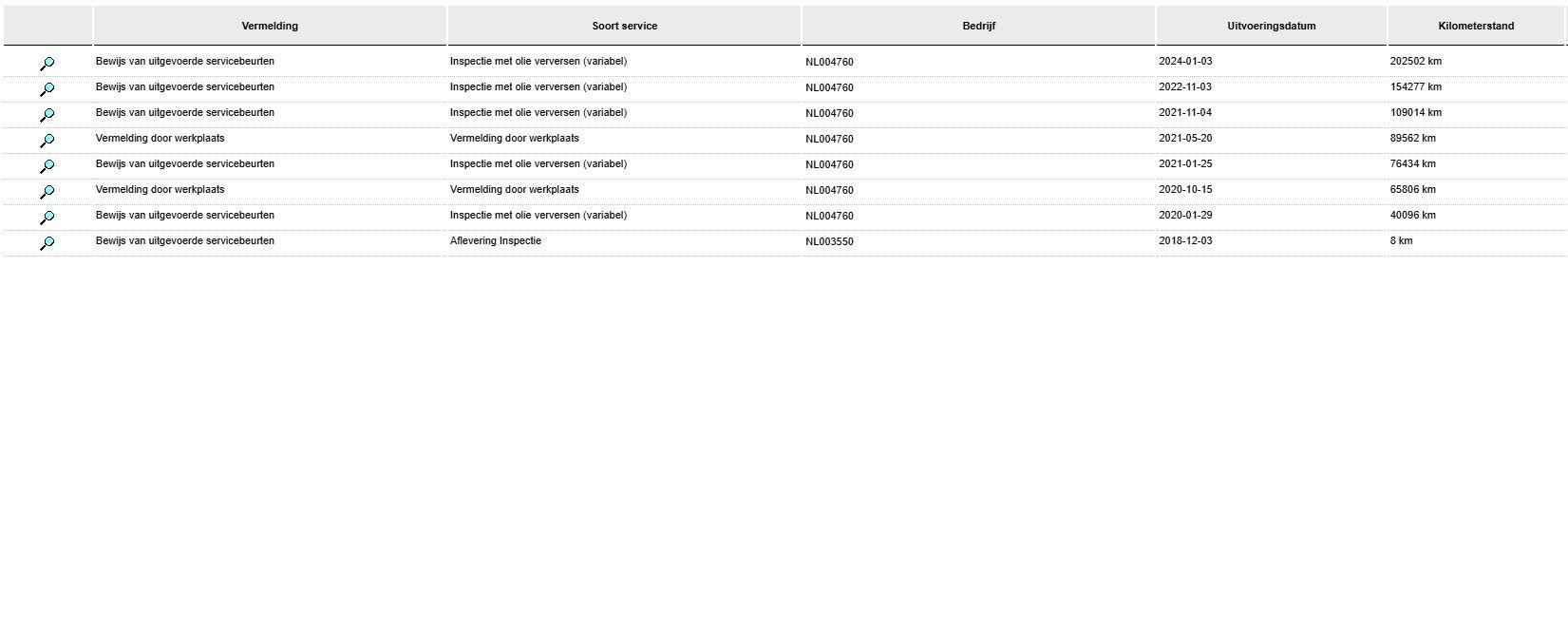
Task: Select the Bedrijf column header
Action: (x=978, y=26)
